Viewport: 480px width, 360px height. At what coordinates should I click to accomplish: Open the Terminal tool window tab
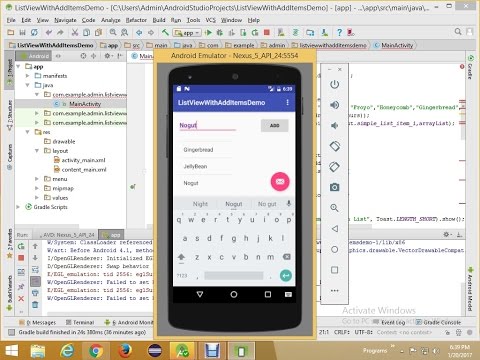80,322
